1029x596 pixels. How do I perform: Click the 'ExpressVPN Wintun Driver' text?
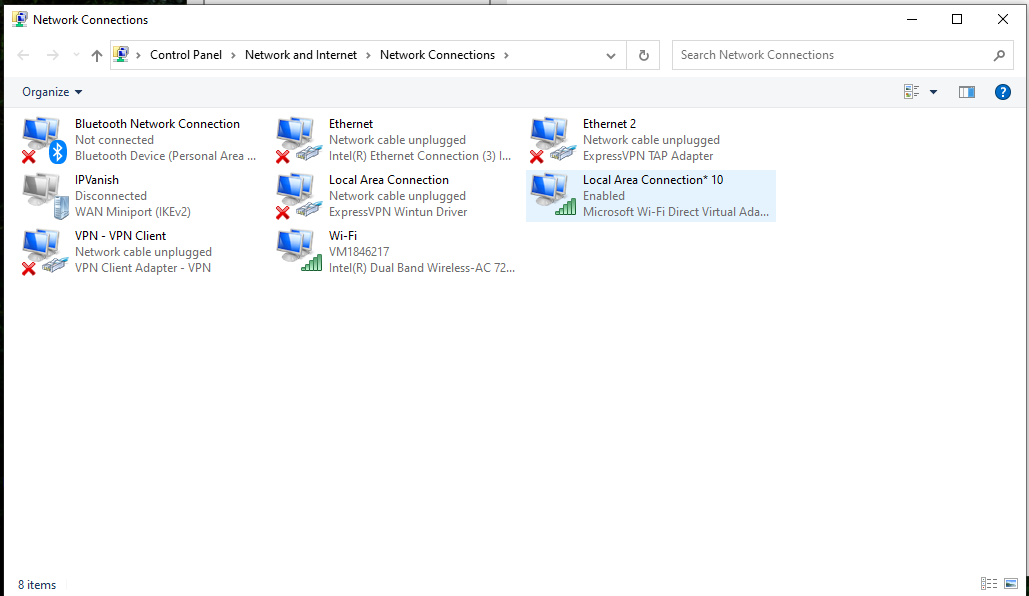coord(398,212)
